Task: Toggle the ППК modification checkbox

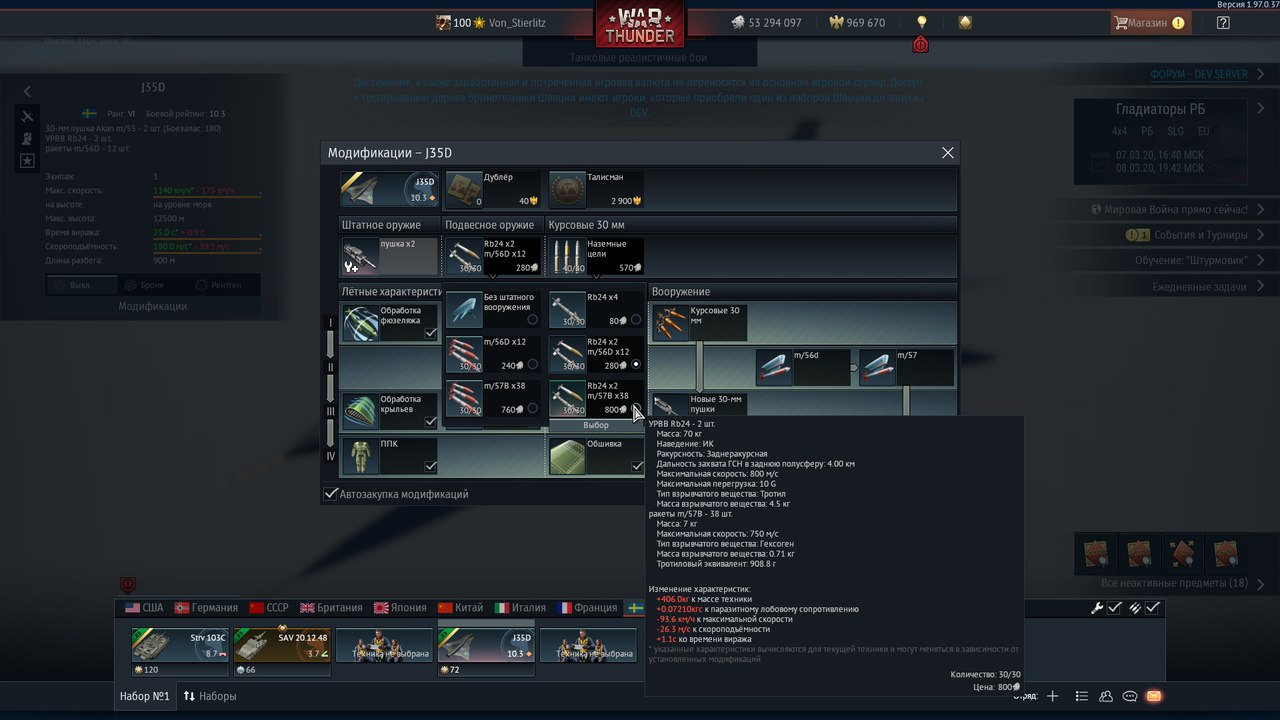Action: [x=431, y=466]
